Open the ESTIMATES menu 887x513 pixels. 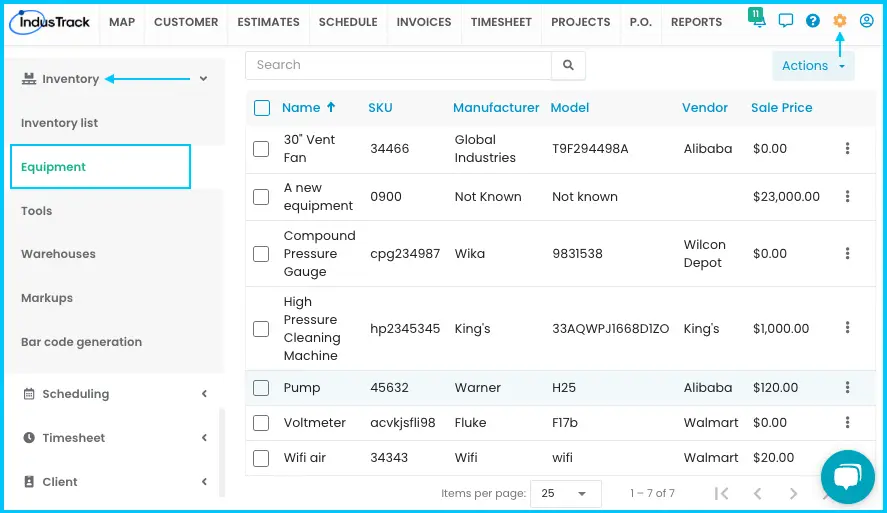pos(269,22)
